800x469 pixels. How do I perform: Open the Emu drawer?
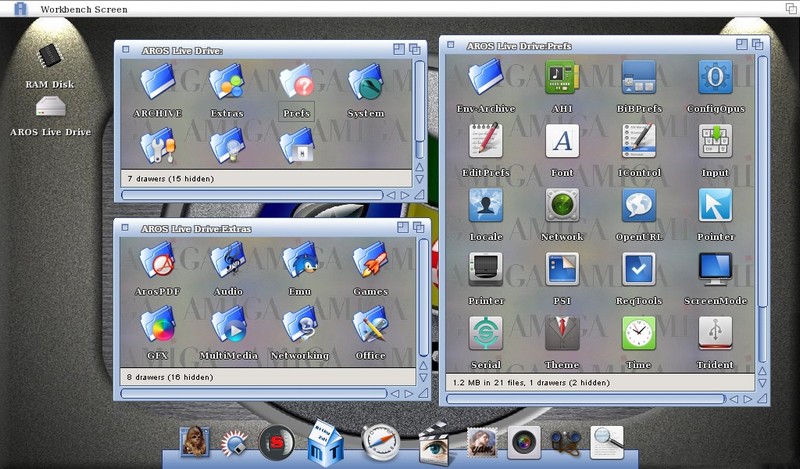pyautogui.click(x=299, y=260)
